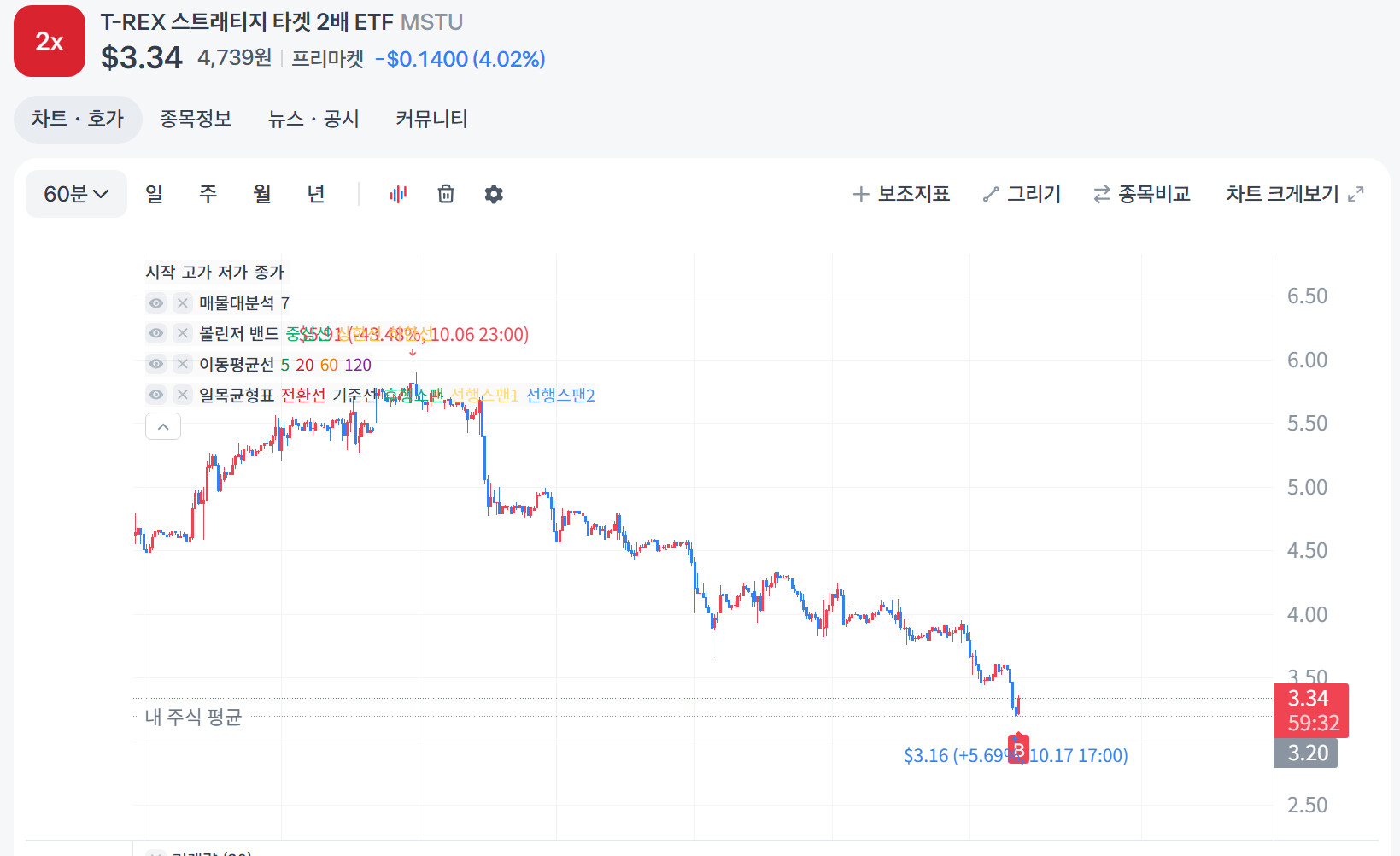The height and width of the screenshot is (856, 1400).
Task: Remove the 볼린저 밴드 indicator
Action: (182, 333)
